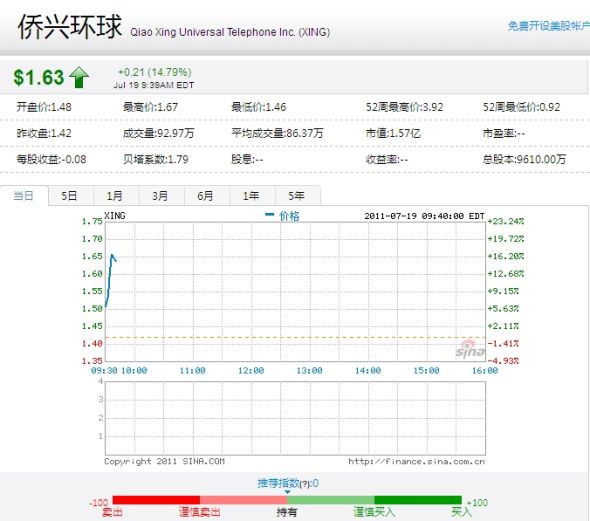
Task: Click the 最高价:1.67 value
Action: pyautogui.click(x=151, y=107)
